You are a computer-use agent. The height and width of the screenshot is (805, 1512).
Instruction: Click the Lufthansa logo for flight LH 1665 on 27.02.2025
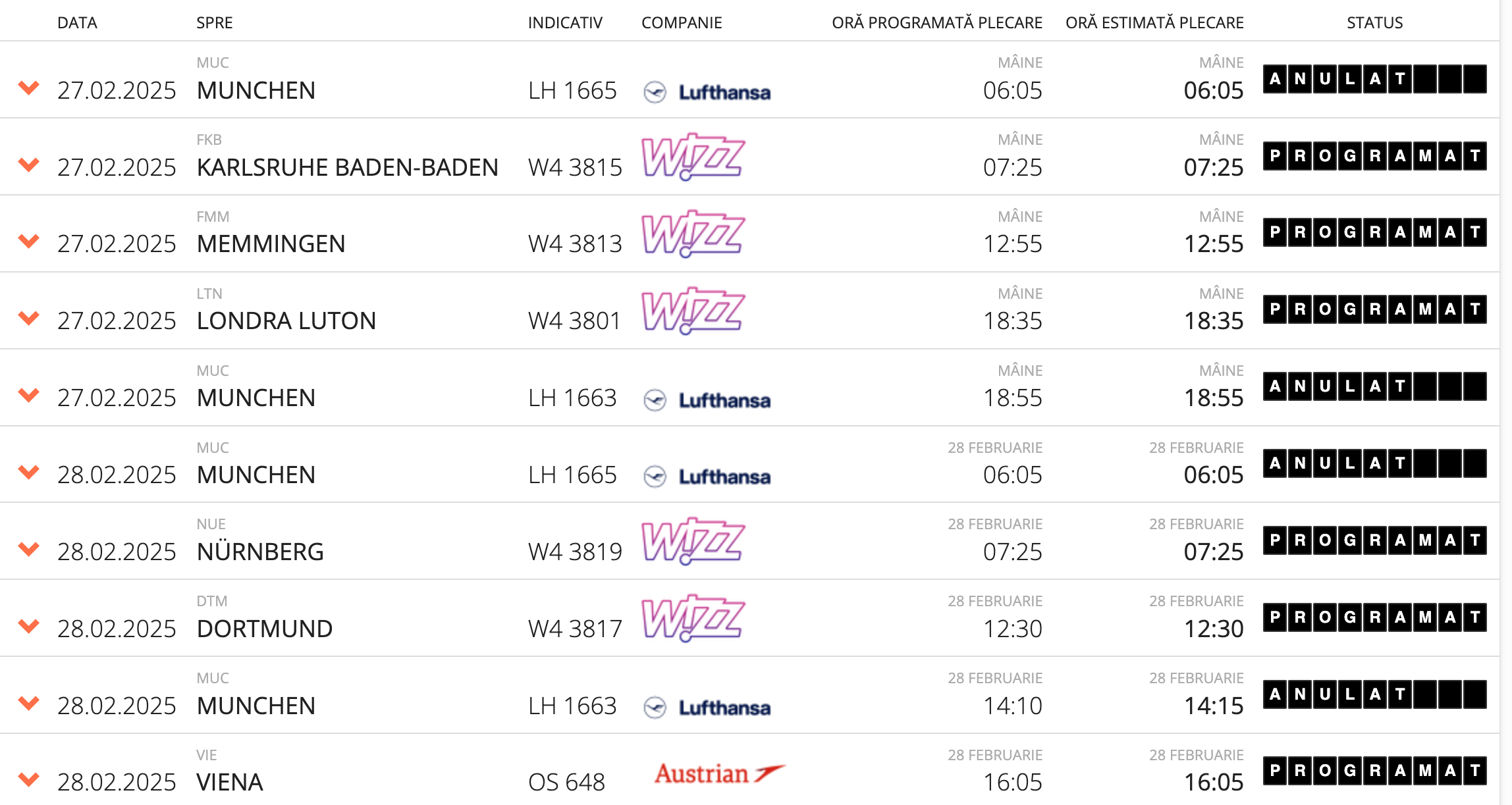point(707,92)
